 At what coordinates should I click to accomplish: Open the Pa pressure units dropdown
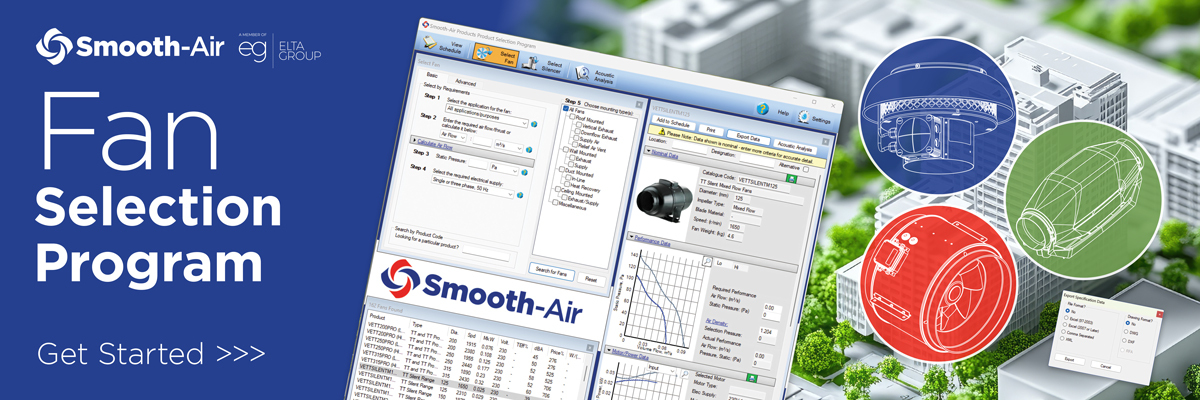coord(504,168)
